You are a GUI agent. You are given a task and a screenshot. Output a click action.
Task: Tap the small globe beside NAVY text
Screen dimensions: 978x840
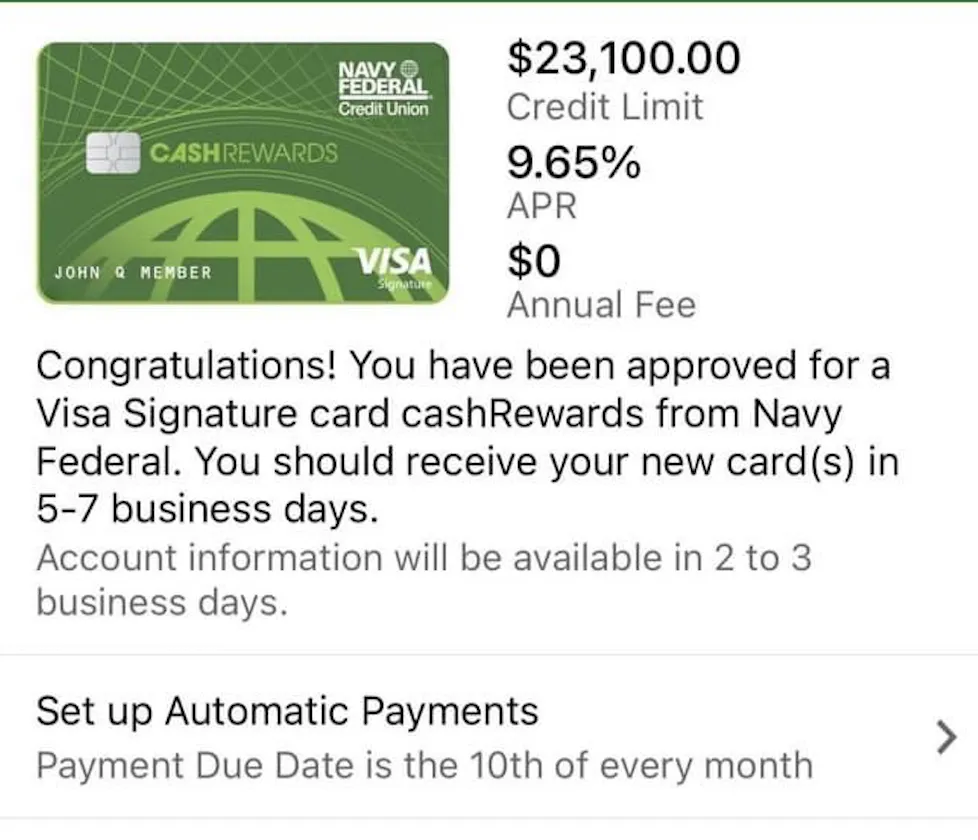coord(409,67)
